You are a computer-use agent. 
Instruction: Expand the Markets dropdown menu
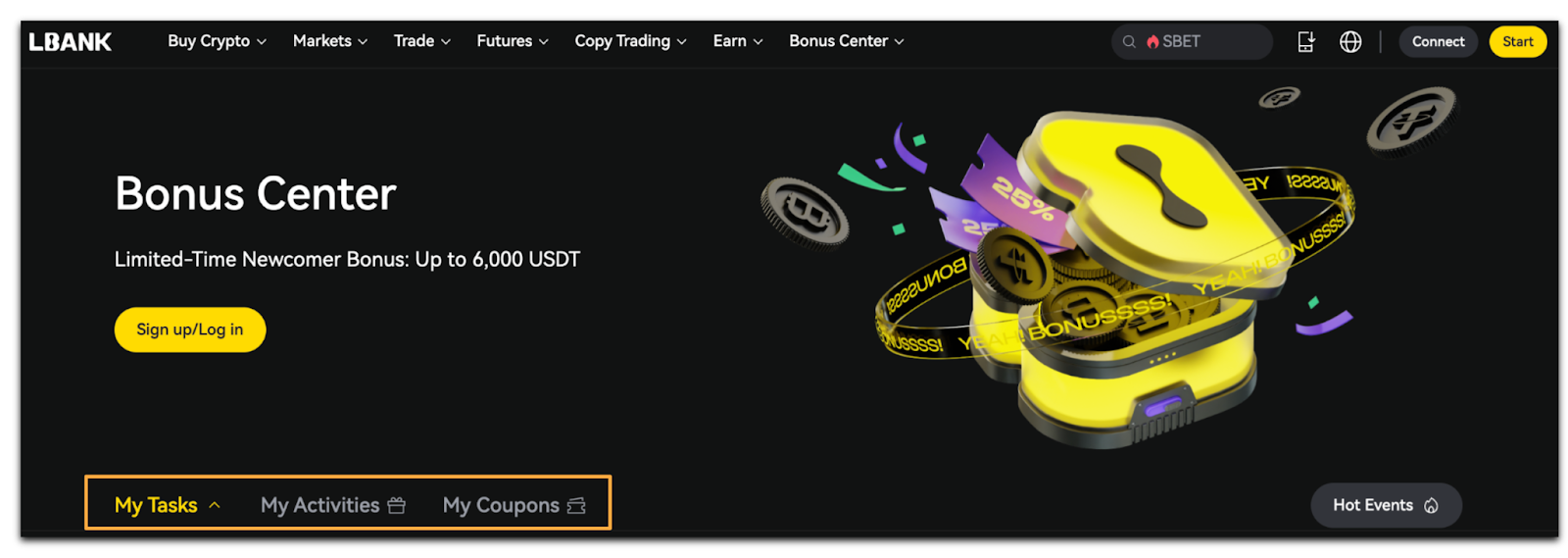coord(330,41)
